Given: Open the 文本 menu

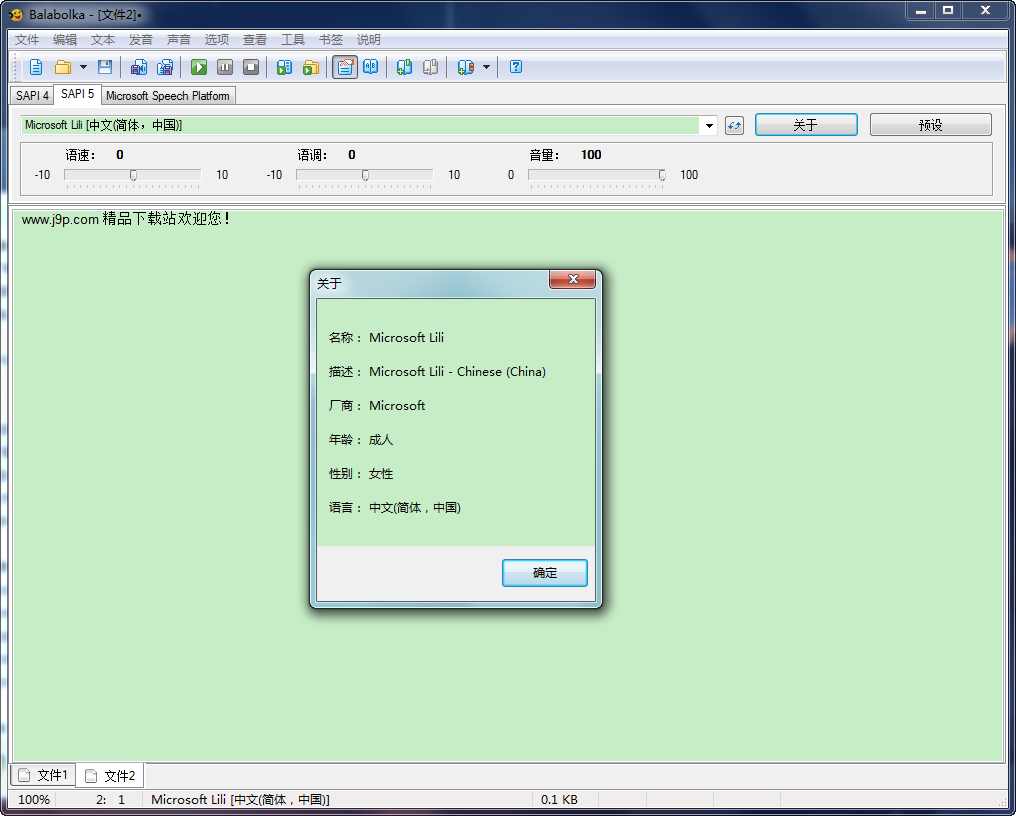Looking at the screenshot, I should click(103, 40).
